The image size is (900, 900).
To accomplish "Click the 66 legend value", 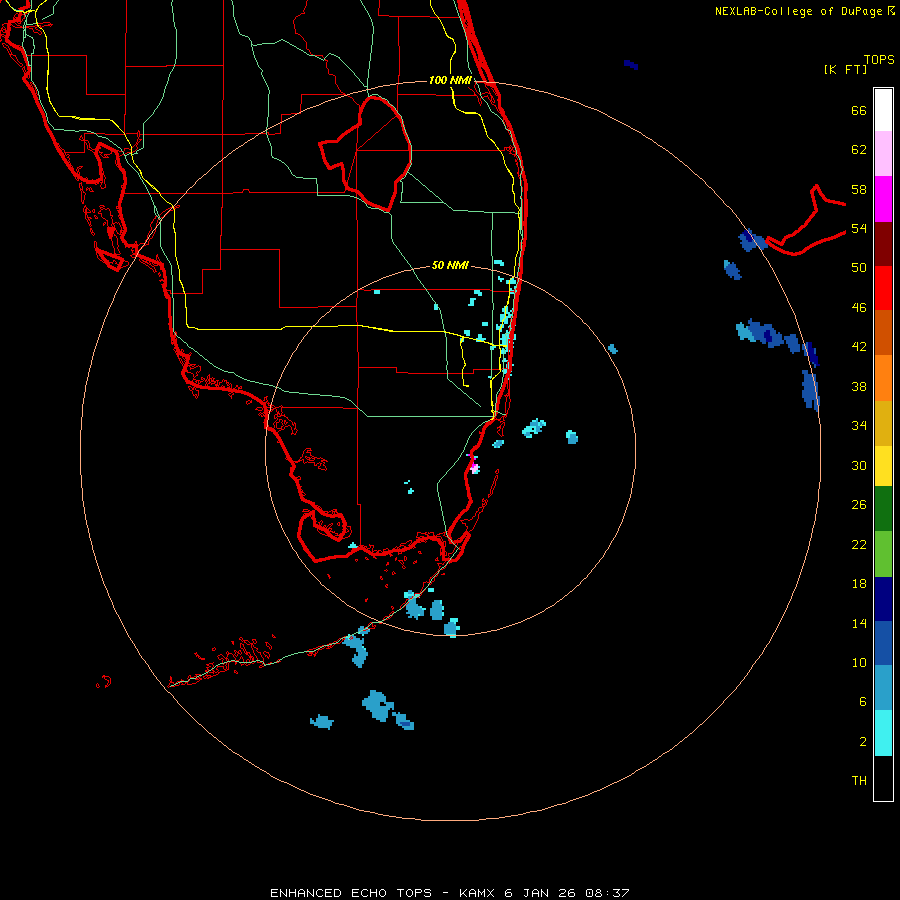I will tap(859, 110).
